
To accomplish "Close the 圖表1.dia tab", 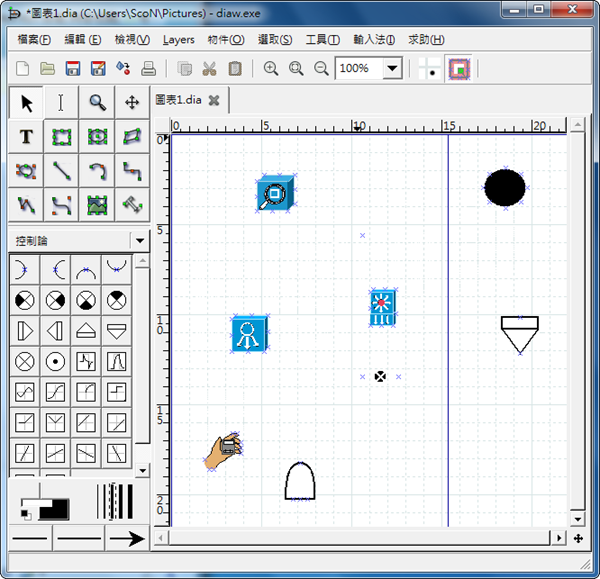I will tap(214, 100).
